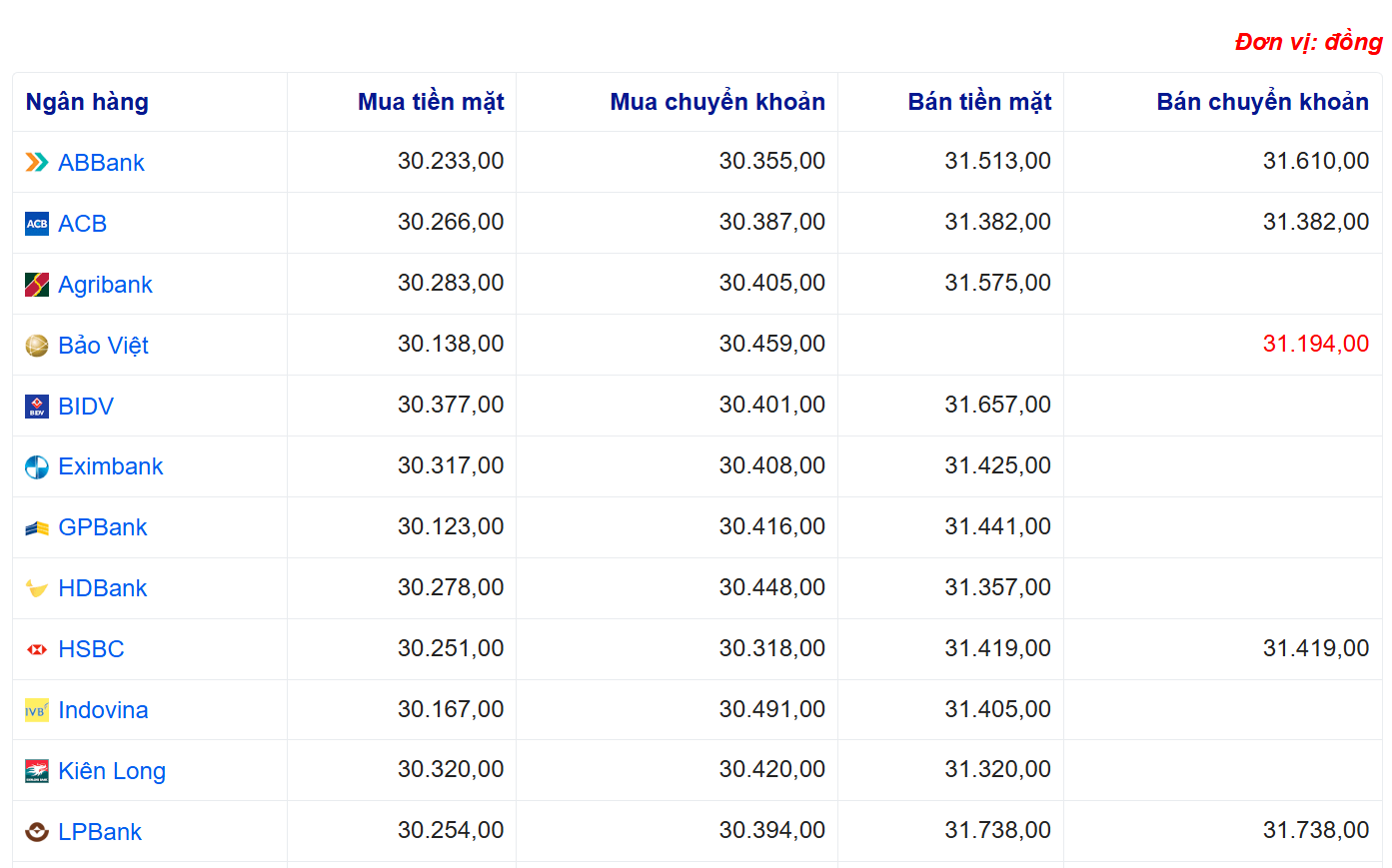Screen dimensions: 1392x868
Task: Click the ABBank logo icon
Action: click(37, 162)
